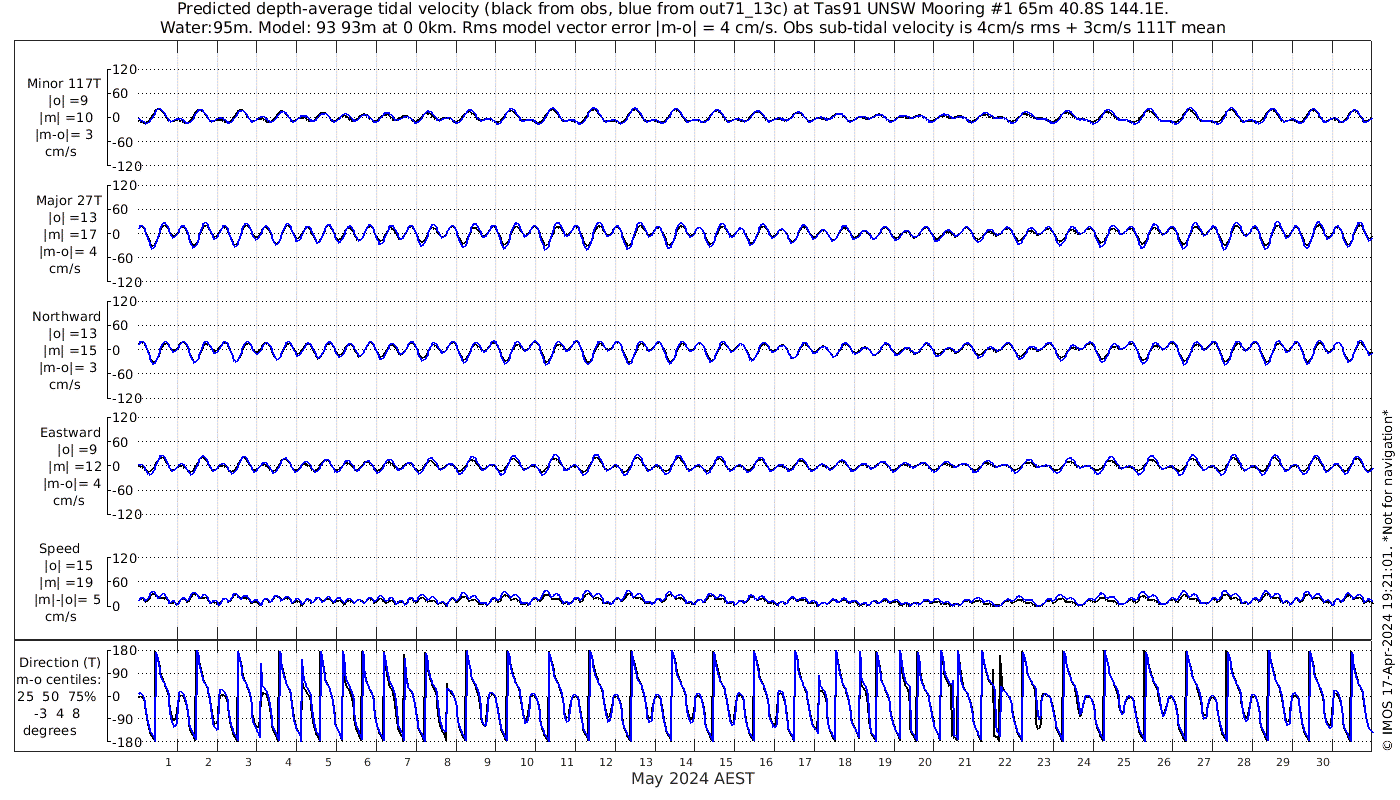Click the "|m|-|o|= 5" speed difference
Screen dimensions: 1400x800
click(66, 599)
